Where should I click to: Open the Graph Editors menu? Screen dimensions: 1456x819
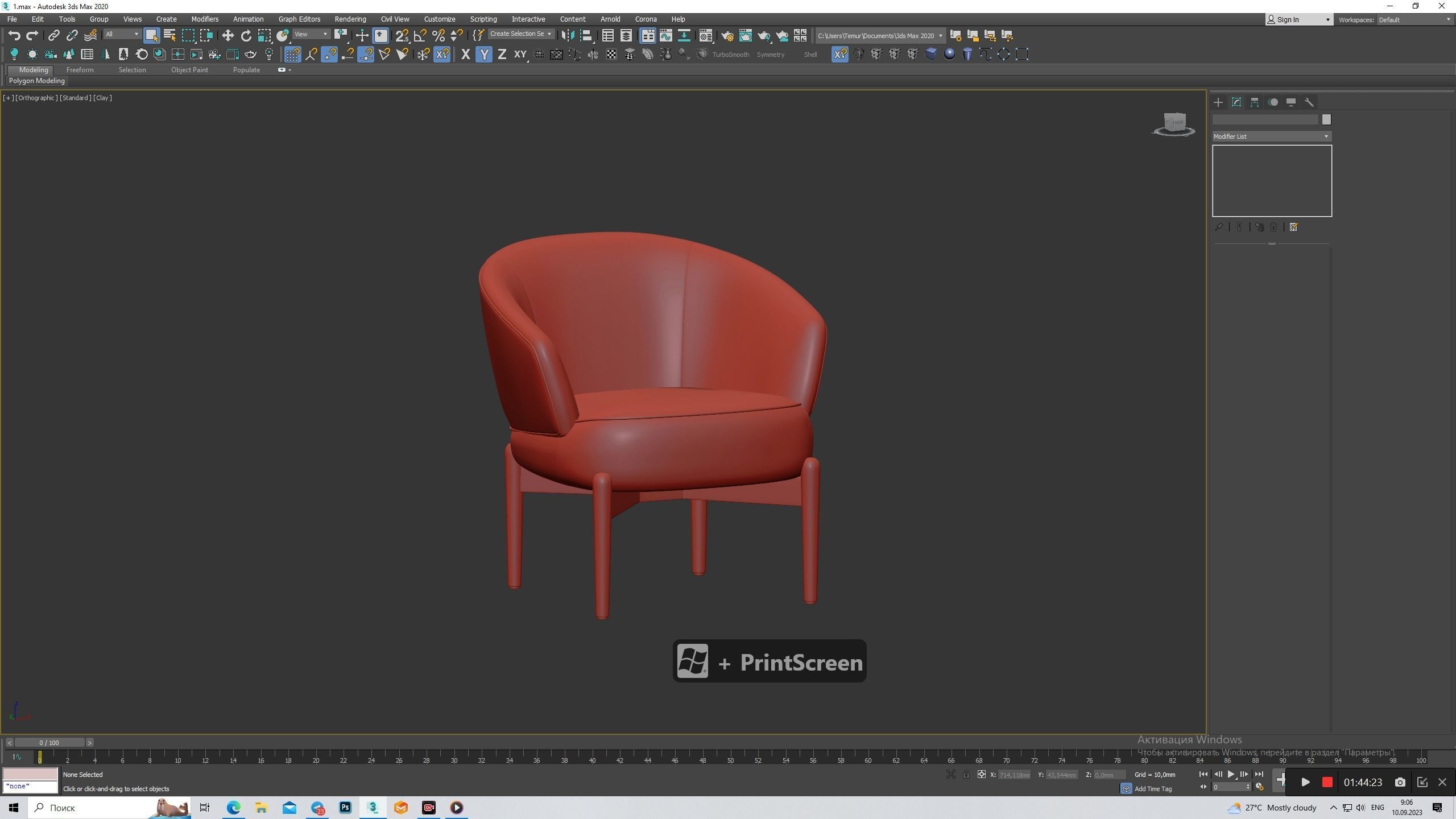point(299,19)
